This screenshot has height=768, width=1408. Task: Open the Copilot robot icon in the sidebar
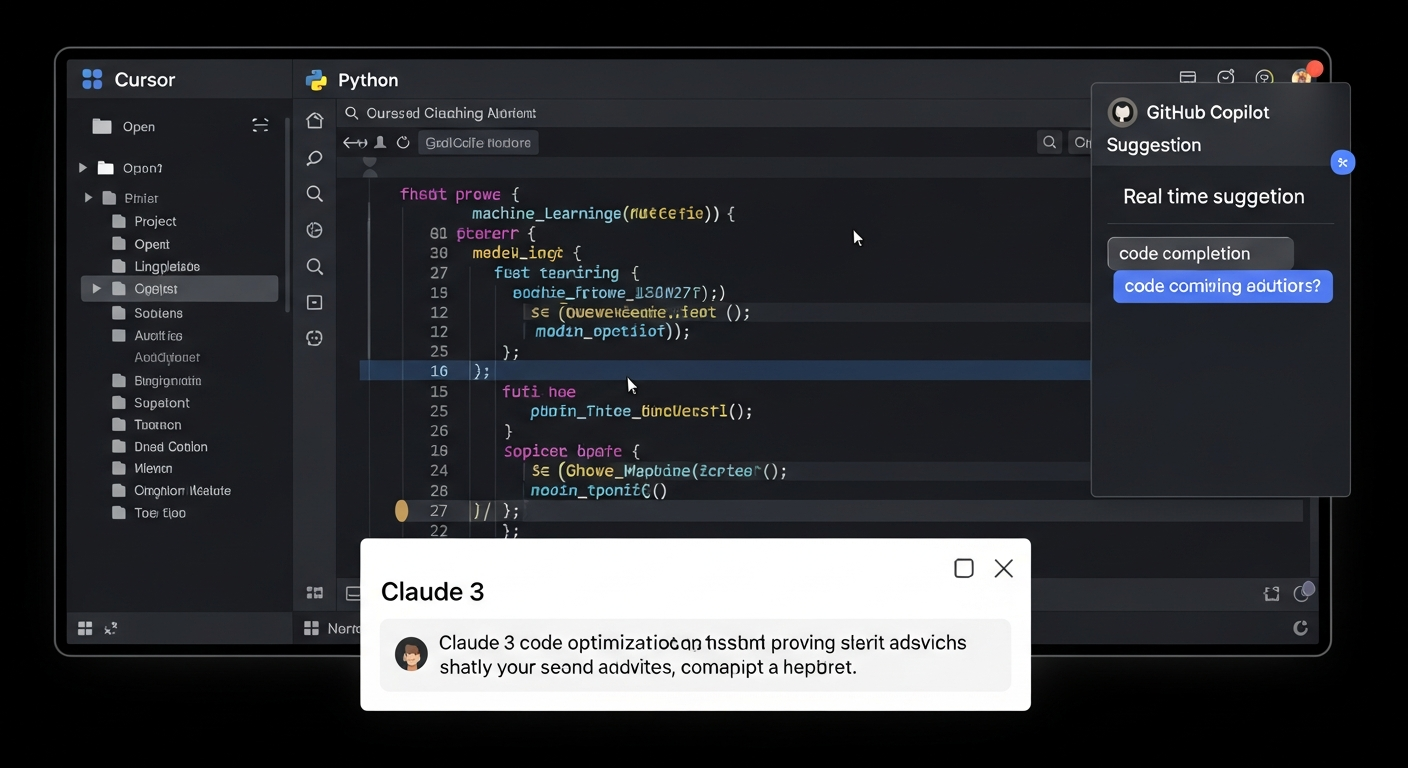pyautogui.click(x=314, y=338)
